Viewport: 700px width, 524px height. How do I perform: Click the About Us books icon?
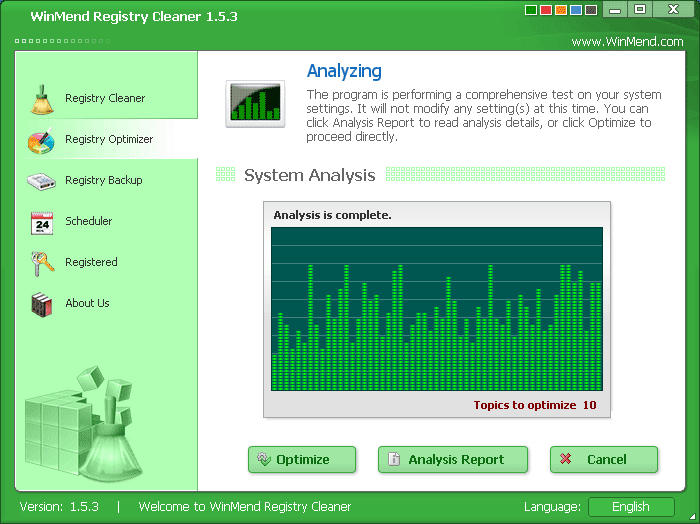pyautogui.click(x=42, y=305)
